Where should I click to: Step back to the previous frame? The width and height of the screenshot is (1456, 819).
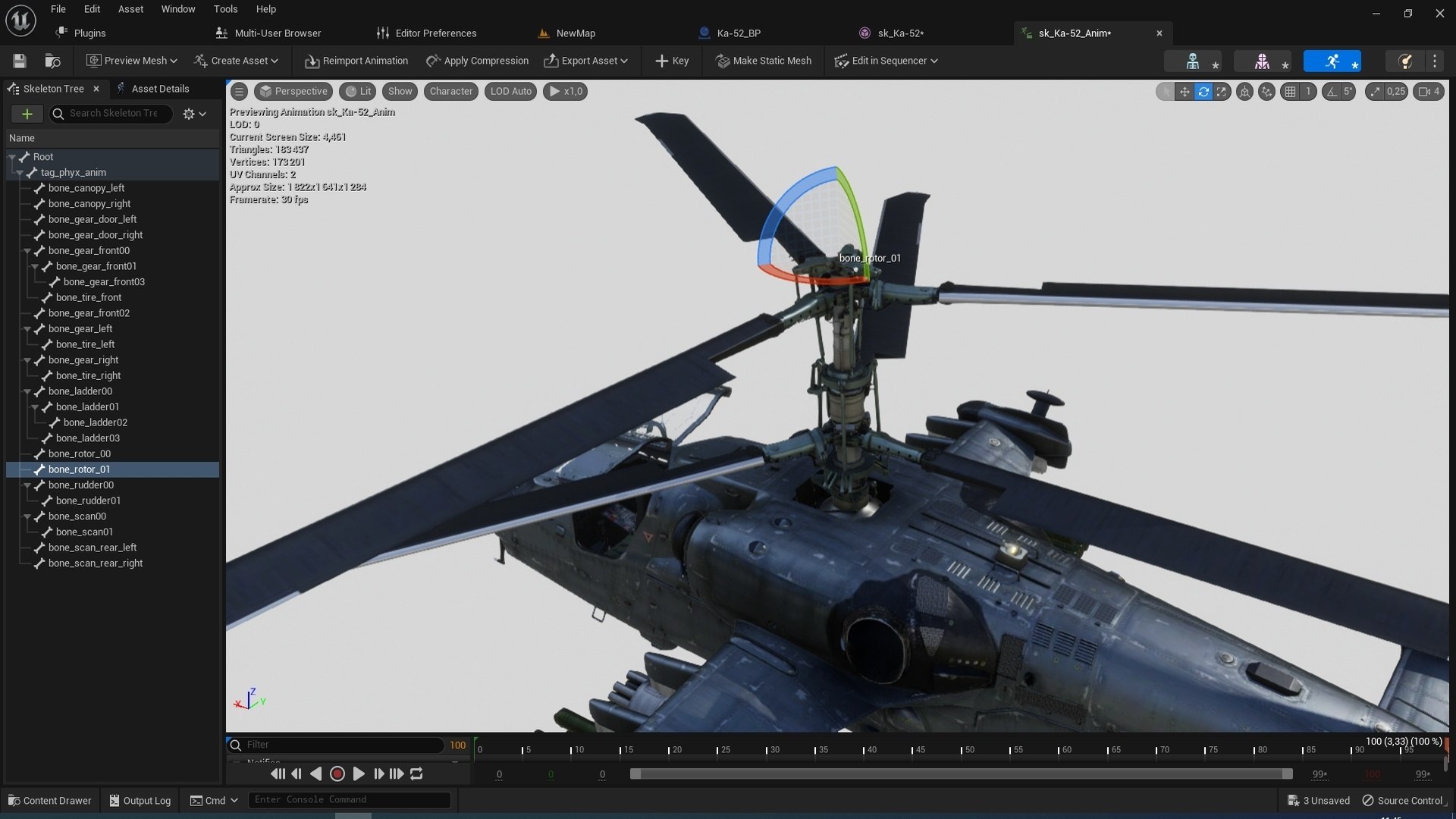point(297,773)
